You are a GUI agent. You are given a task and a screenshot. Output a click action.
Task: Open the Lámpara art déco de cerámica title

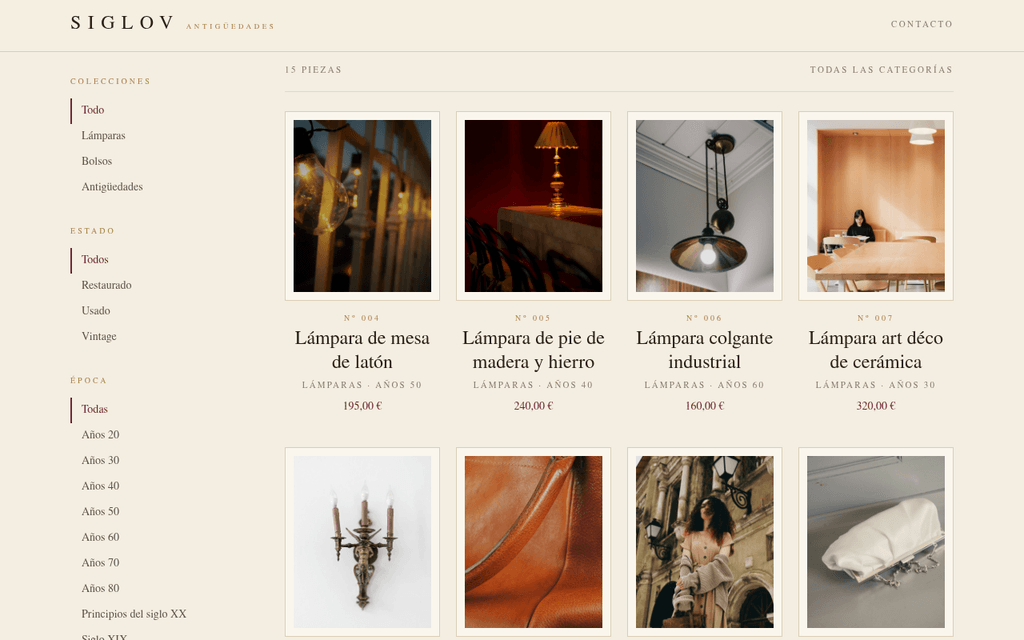876,350
